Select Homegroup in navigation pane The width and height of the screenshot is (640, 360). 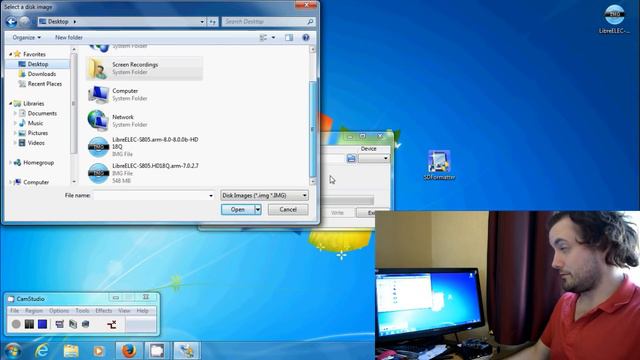[x=38, y=162]
